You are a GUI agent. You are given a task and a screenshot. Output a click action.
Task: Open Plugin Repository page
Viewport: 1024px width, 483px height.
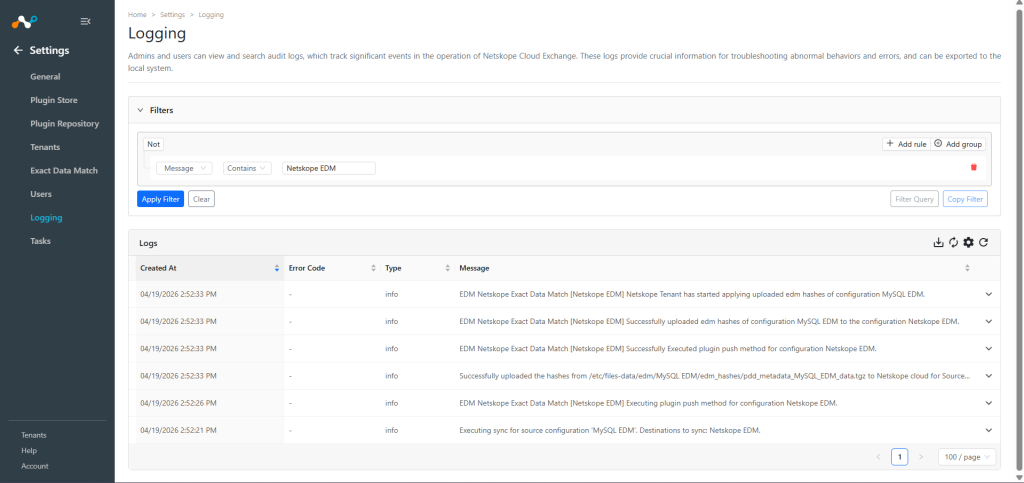click(65, 124)
